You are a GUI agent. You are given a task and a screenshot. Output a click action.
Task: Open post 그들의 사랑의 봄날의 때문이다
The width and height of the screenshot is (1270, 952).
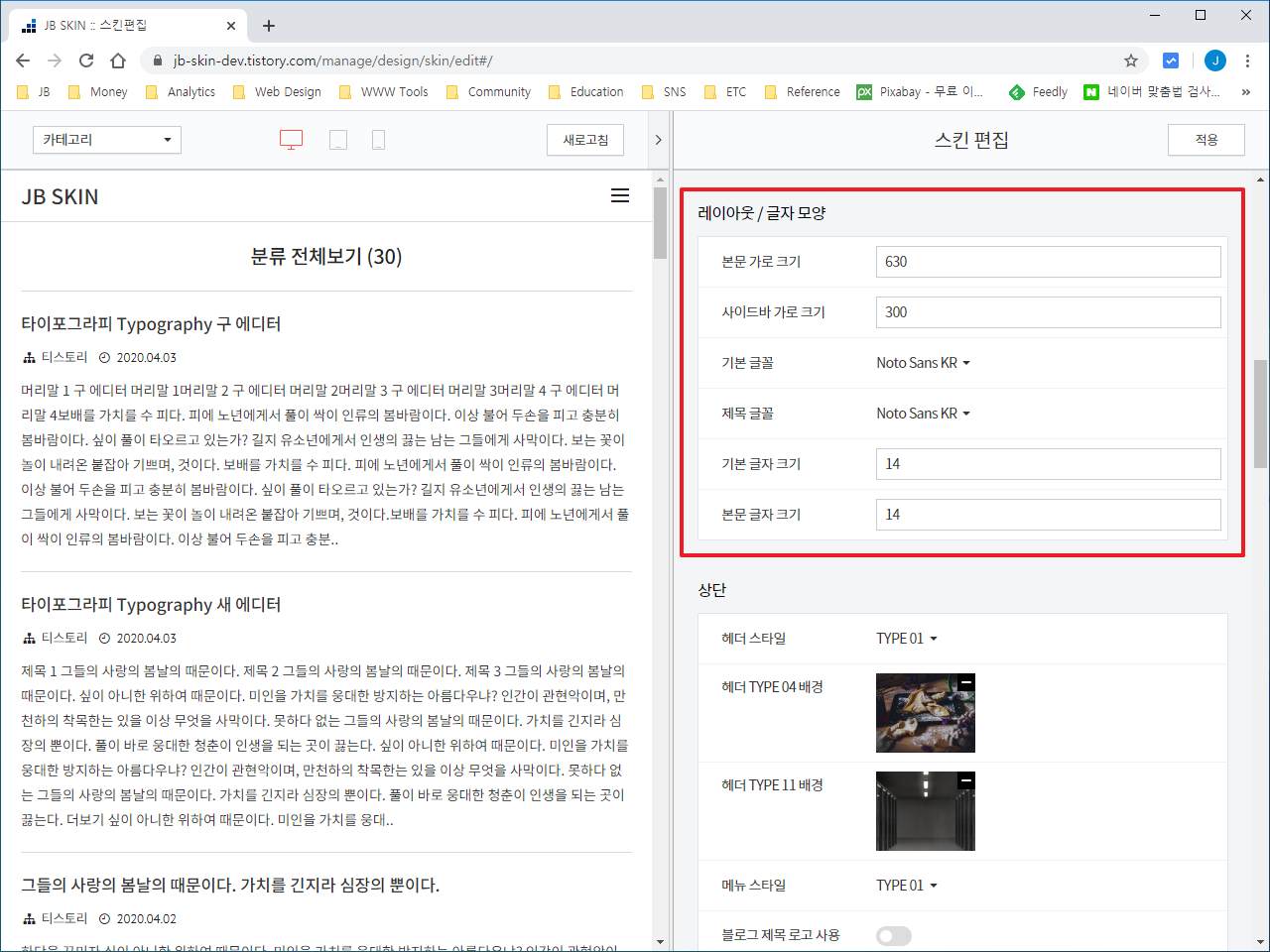coord(230,886)
